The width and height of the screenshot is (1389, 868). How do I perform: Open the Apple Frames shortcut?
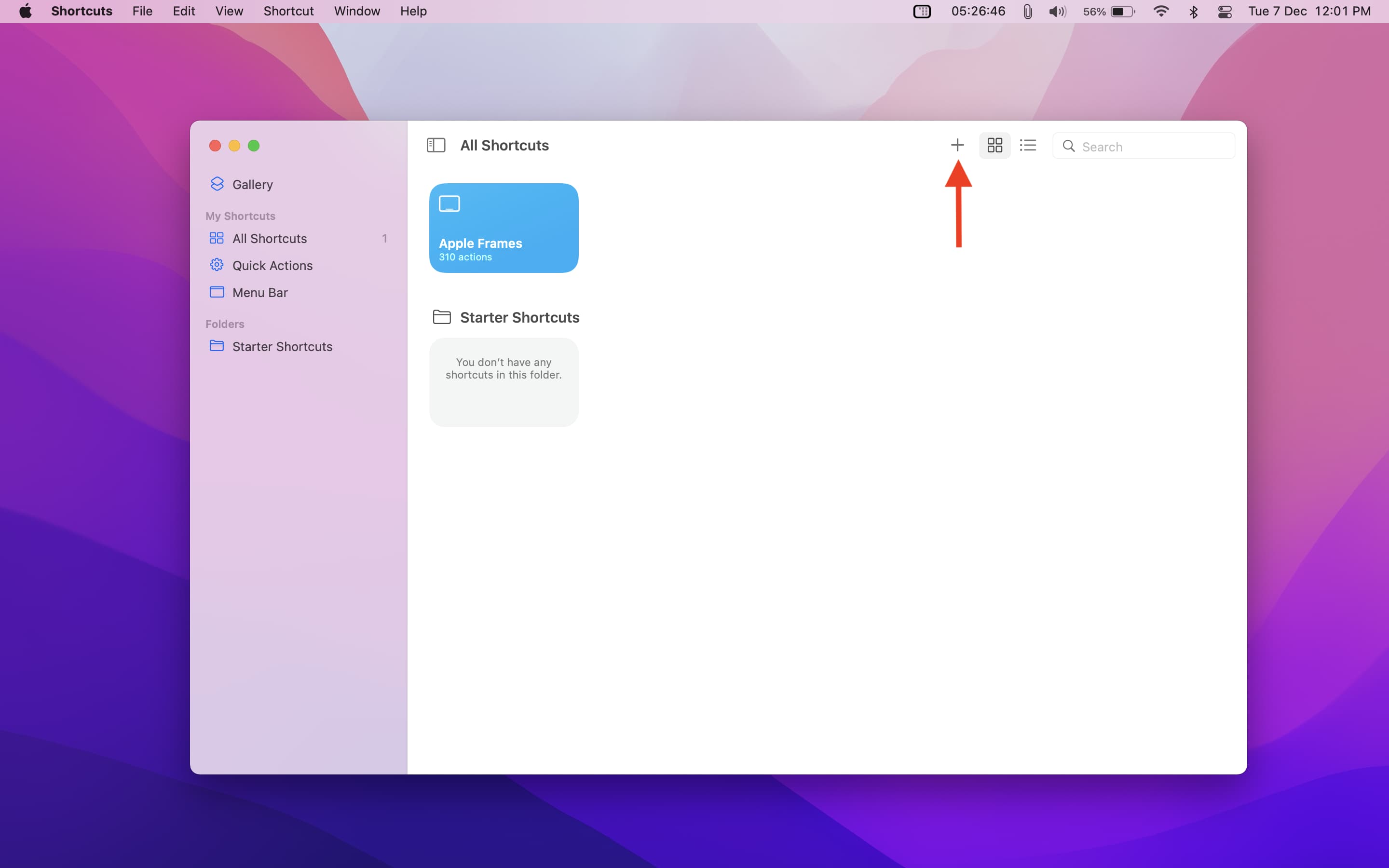tap(503, 227)
